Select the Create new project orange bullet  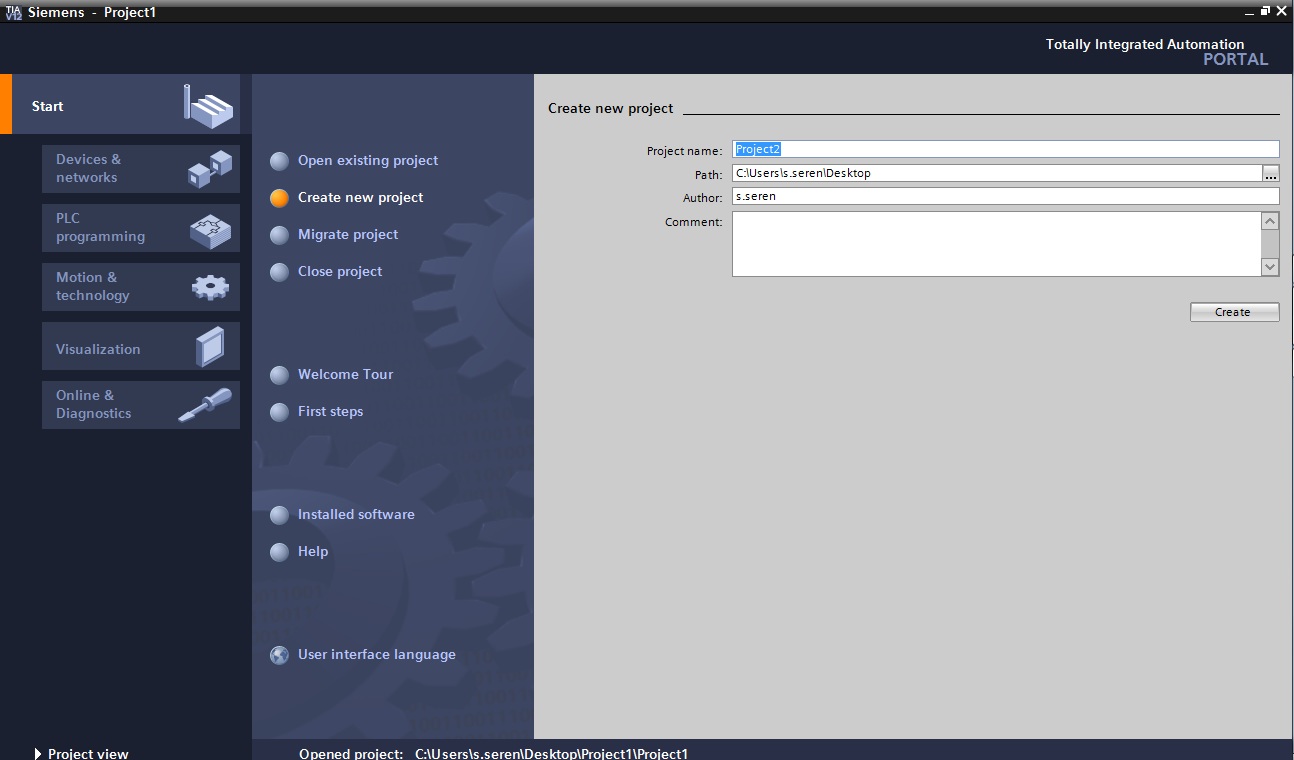click(x=280, y=198)
